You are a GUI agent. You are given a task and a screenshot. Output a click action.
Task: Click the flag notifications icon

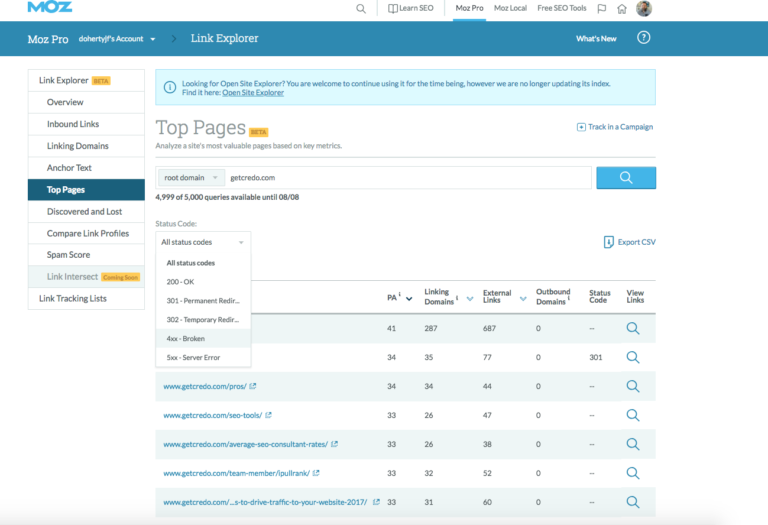pyautogui.click(x=602, y=8)
